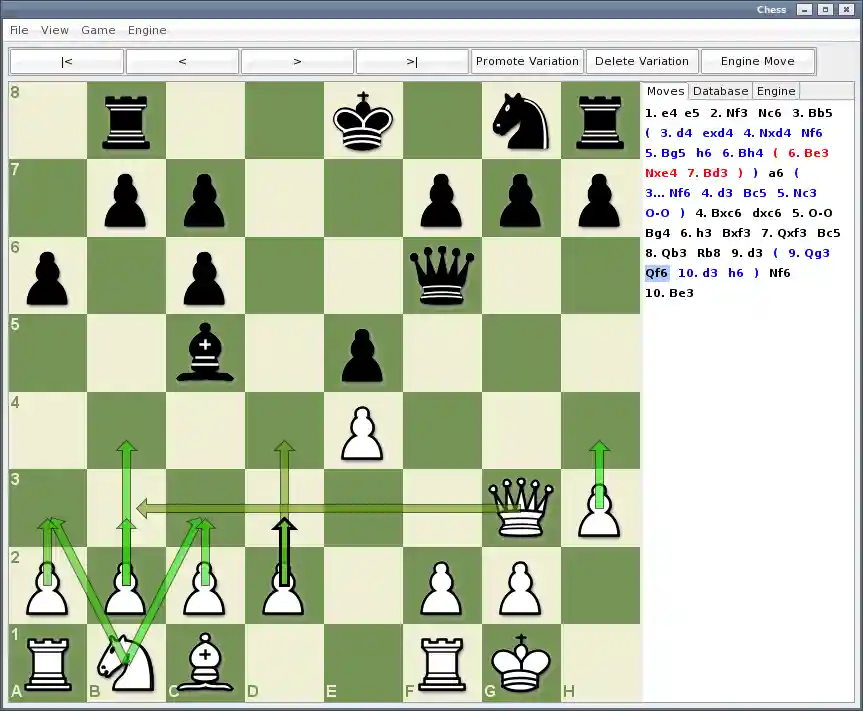Request an Engine Move

click(x=757, y=61)
